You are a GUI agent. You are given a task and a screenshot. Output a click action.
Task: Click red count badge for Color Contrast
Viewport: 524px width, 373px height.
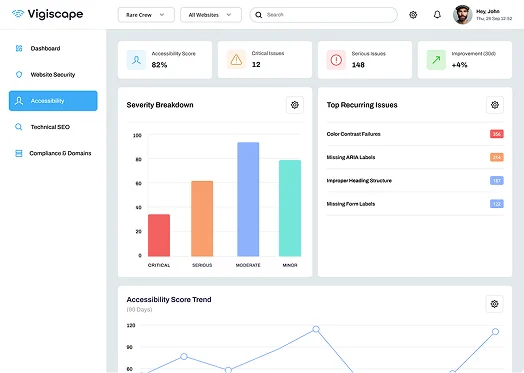click(497, 134)
